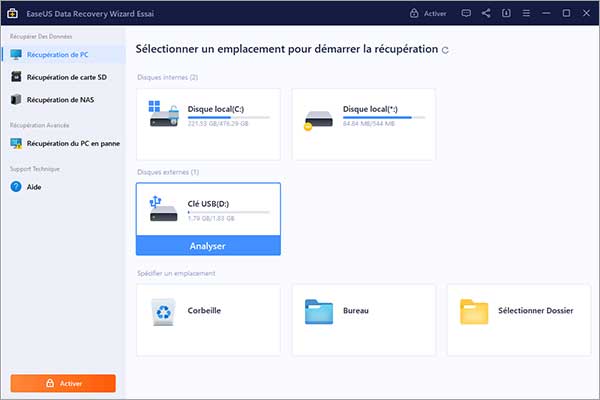Click the Support Technique section label
Image resolution: width=600 pixels, height=400 pixels.
click(35, 169)
